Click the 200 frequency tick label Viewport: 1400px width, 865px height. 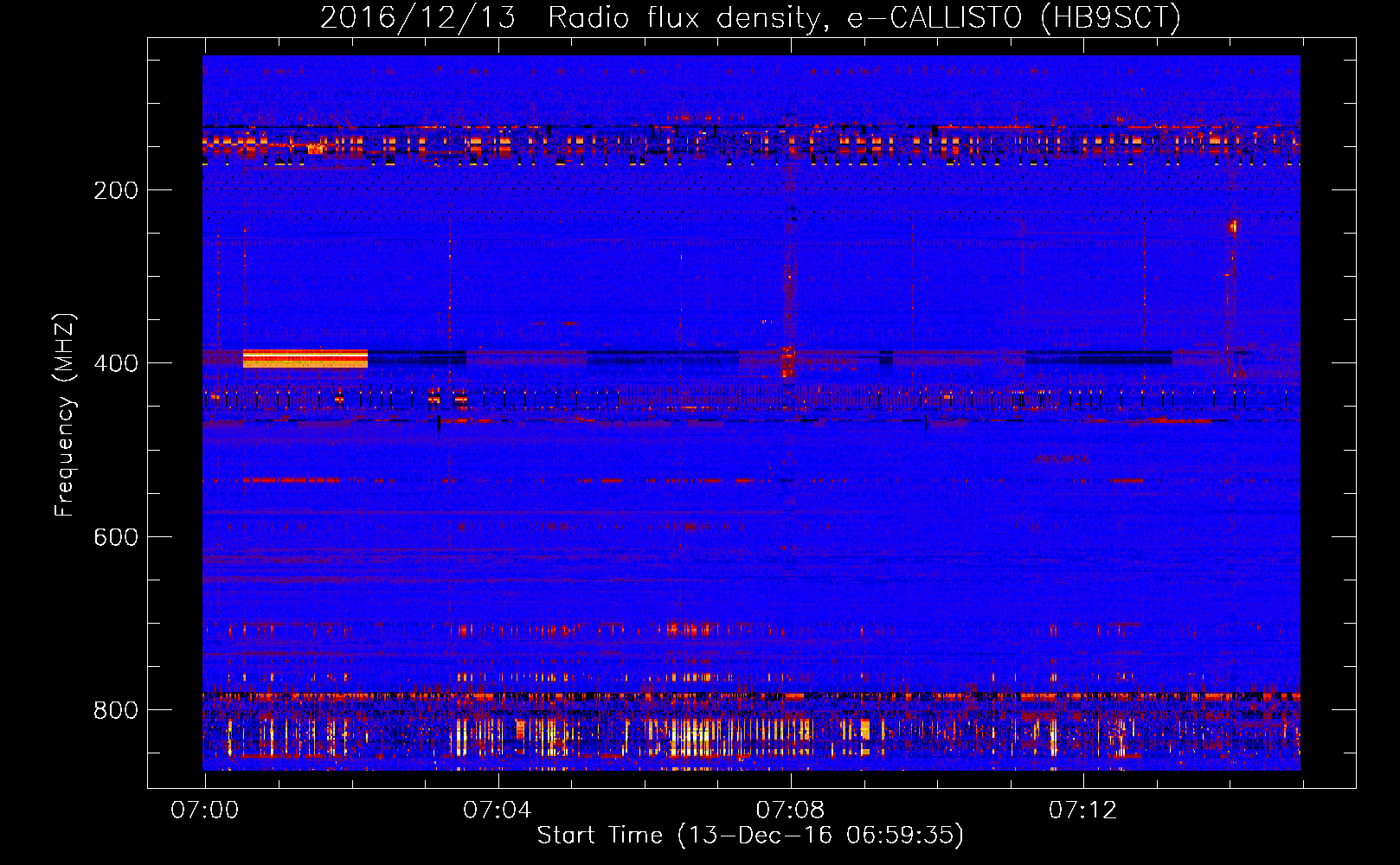(116, 190)
